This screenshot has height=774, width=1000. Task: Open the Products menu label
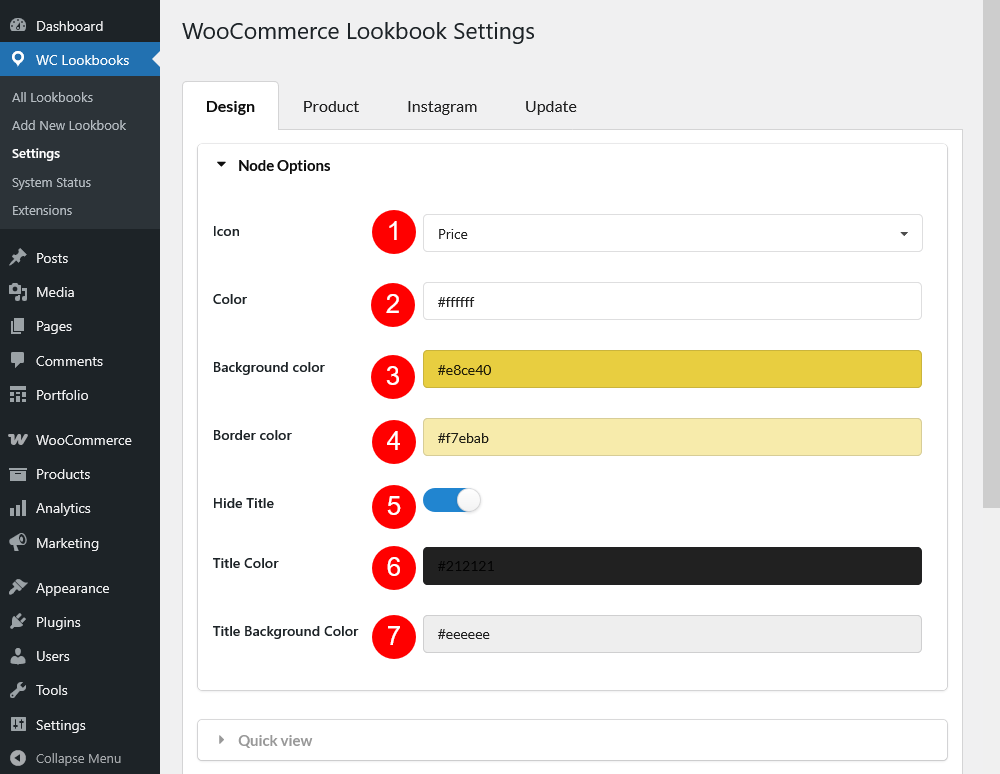pyautogui.click(x=63, y=474)
